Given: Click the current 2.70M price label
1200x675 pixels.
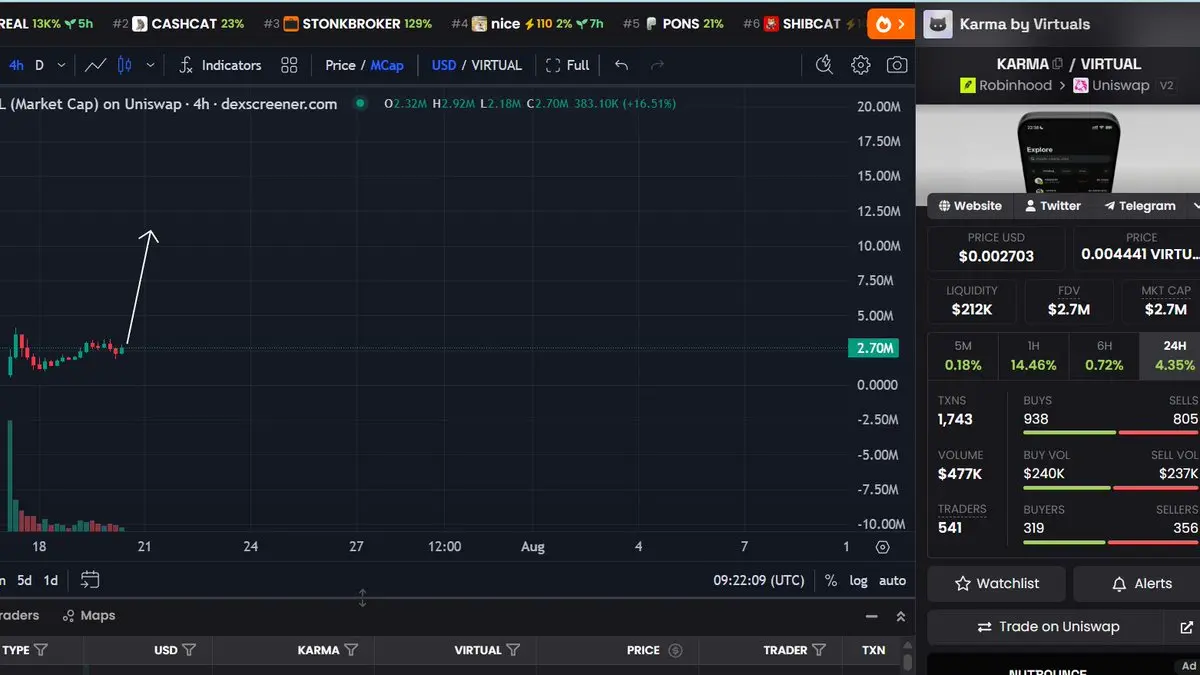Looking at the screenshot, I should pyautogui.click(x=872, y=348).
